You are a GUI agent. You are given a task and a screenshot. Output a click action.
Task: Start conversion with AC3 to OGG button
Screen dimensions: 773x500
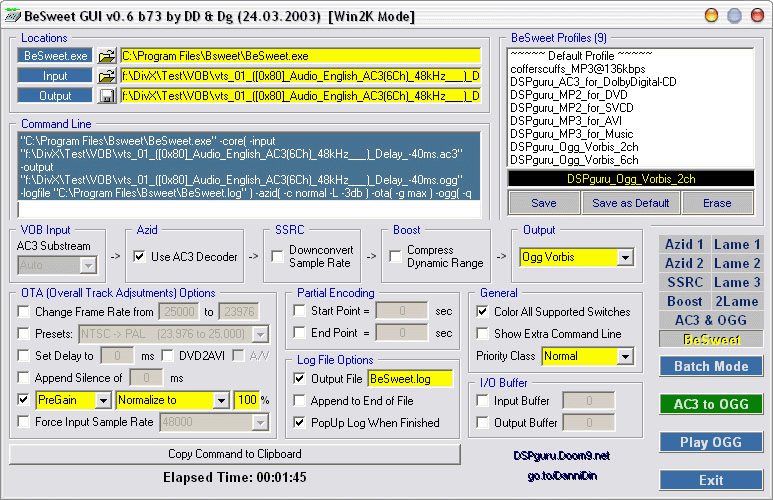click(x=711, y=404)
